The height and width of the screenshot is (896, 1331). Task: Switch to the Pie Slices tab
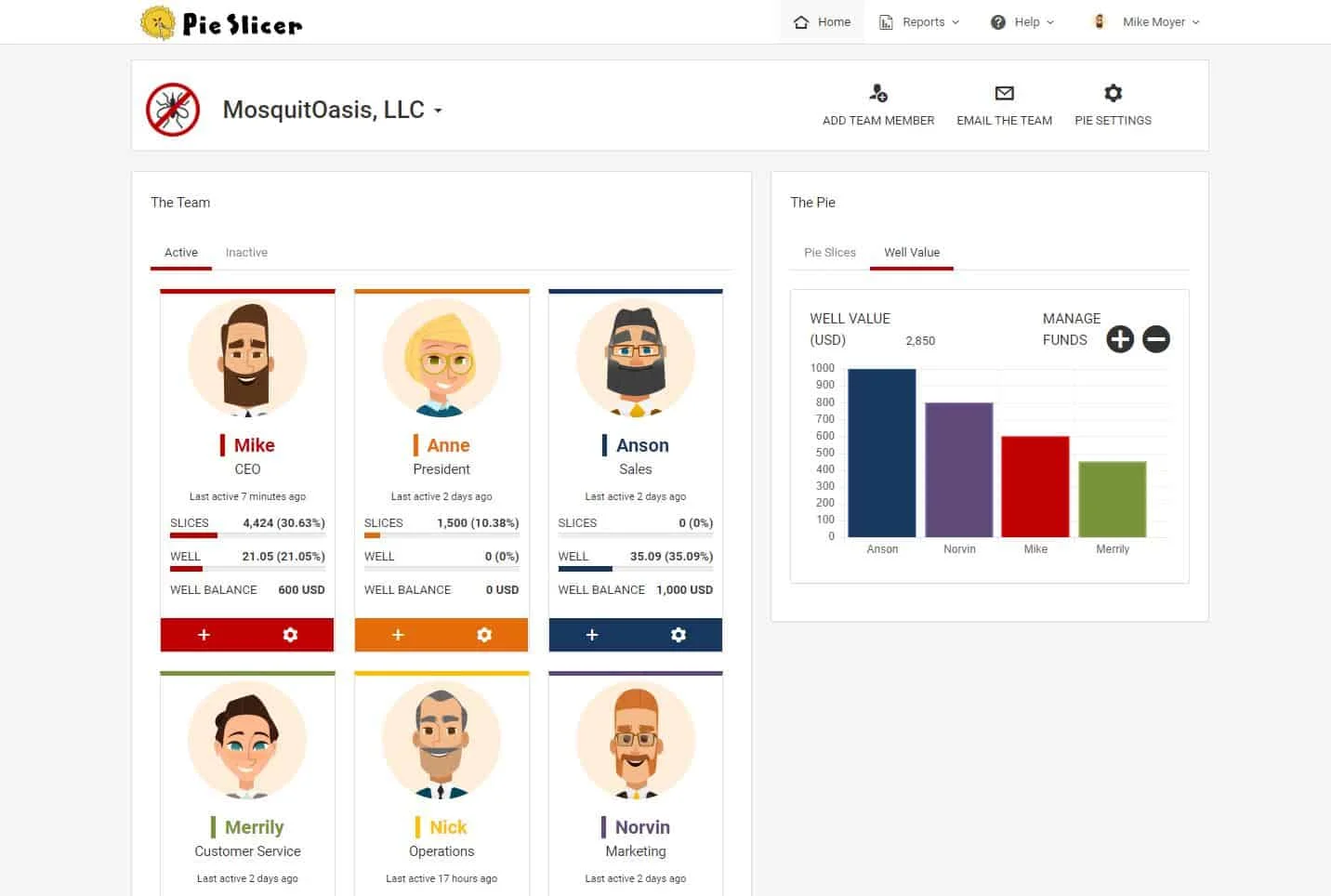(829, 253)
